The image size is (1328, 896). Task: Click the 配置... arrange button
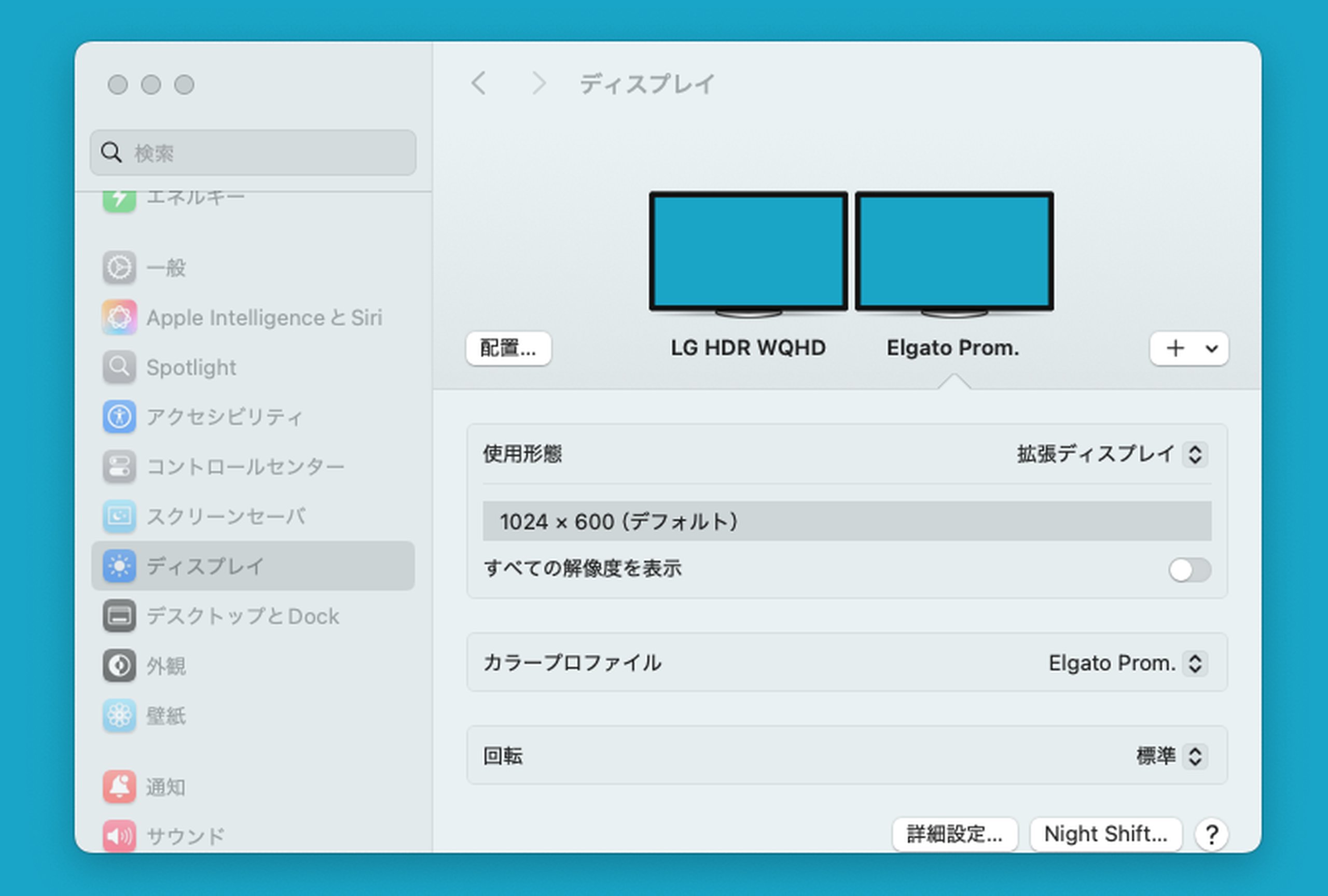[508, 348]
